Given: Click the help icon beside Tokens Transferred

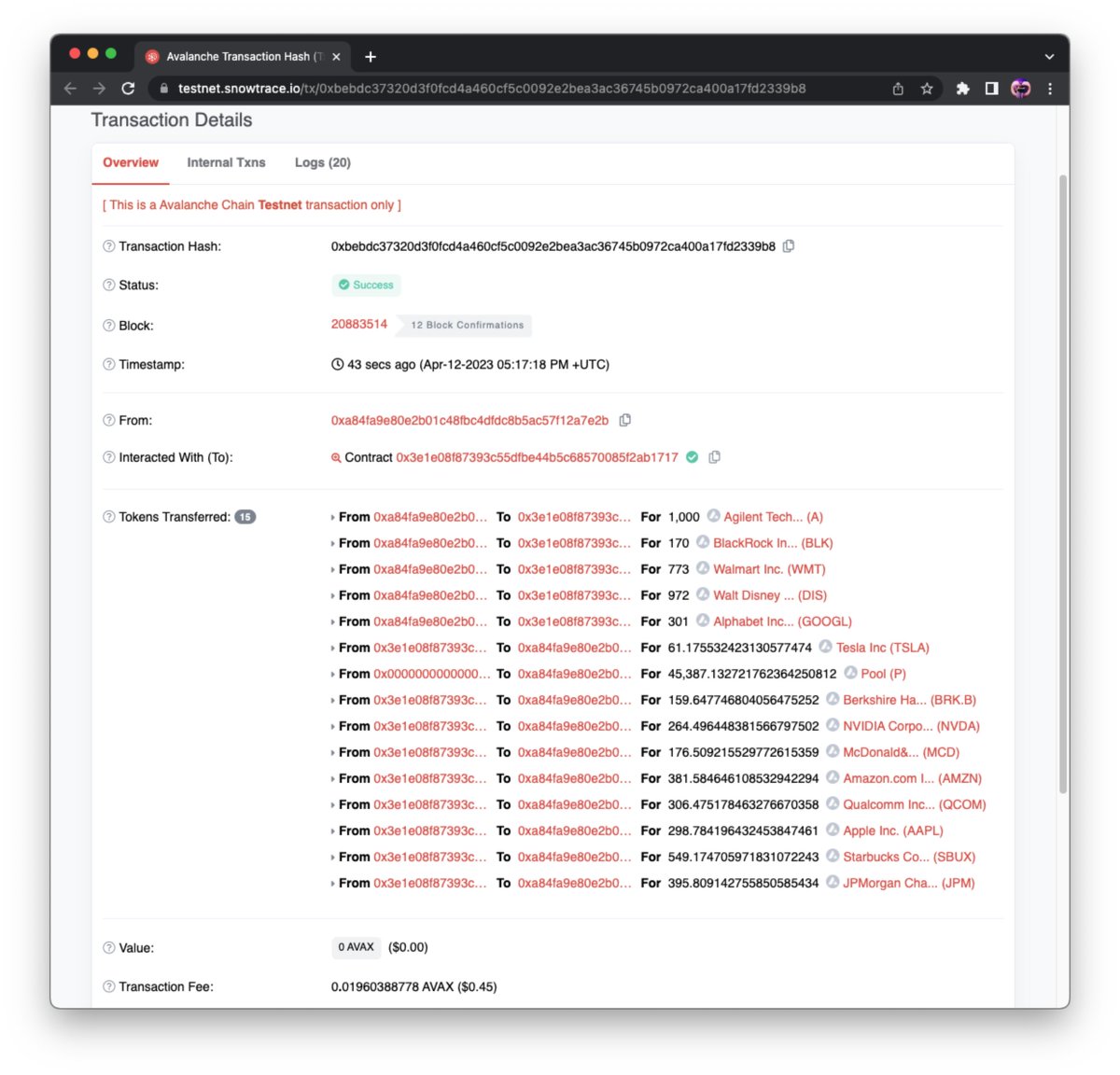Looking at the screenshot, I should 109,517.
